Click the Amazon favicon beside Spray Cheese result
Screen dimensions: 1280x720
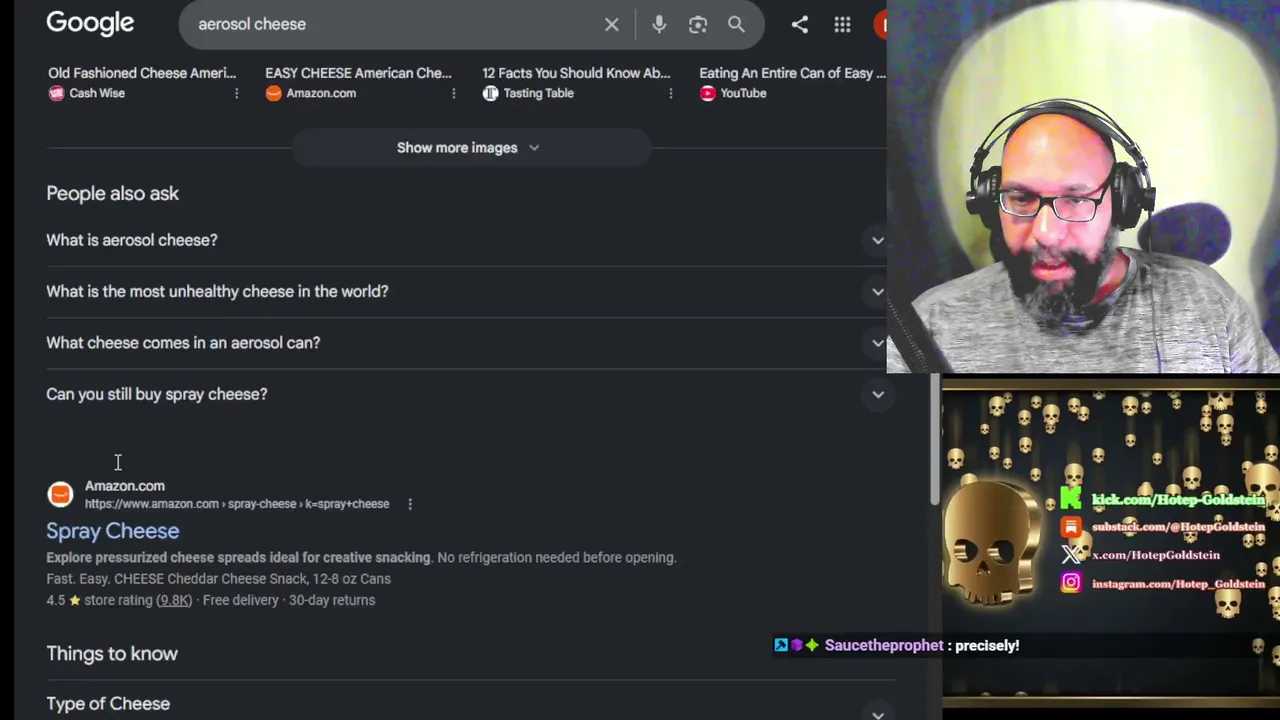60,494
